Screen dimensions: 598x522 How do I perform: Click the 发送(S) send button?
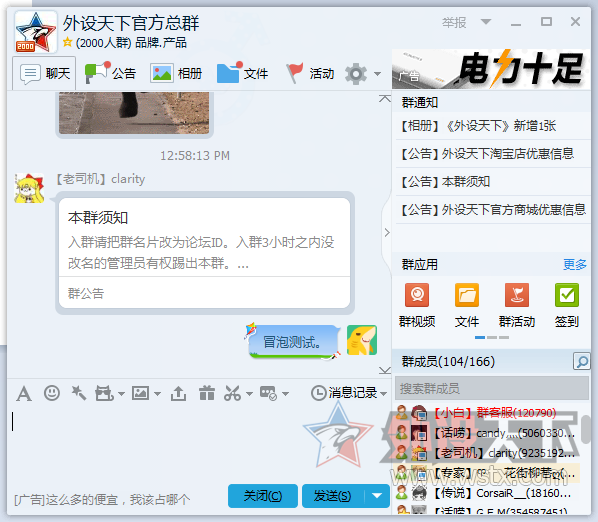point(333,496)
